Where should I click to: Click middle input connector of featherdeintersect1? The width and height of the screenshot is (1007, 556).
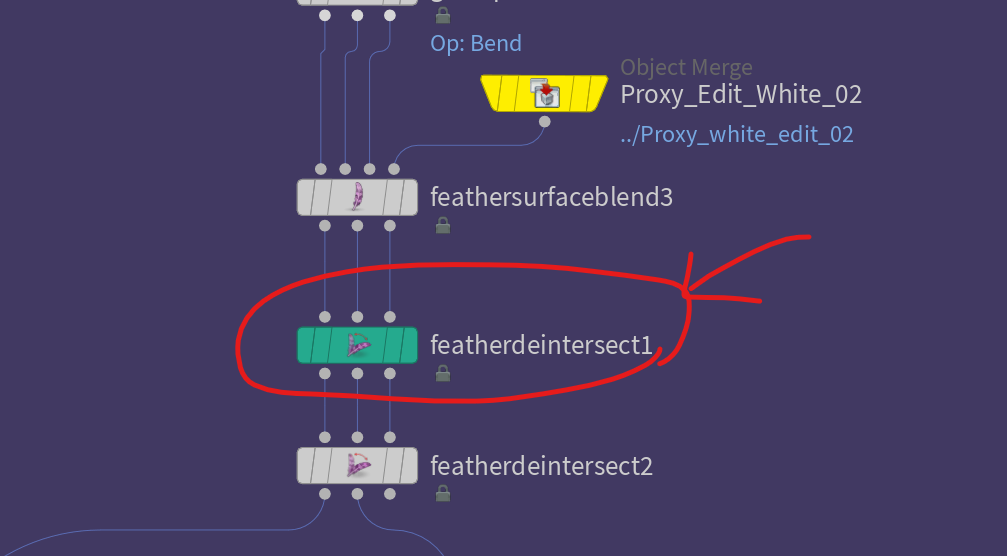click(x=357, y=317)
